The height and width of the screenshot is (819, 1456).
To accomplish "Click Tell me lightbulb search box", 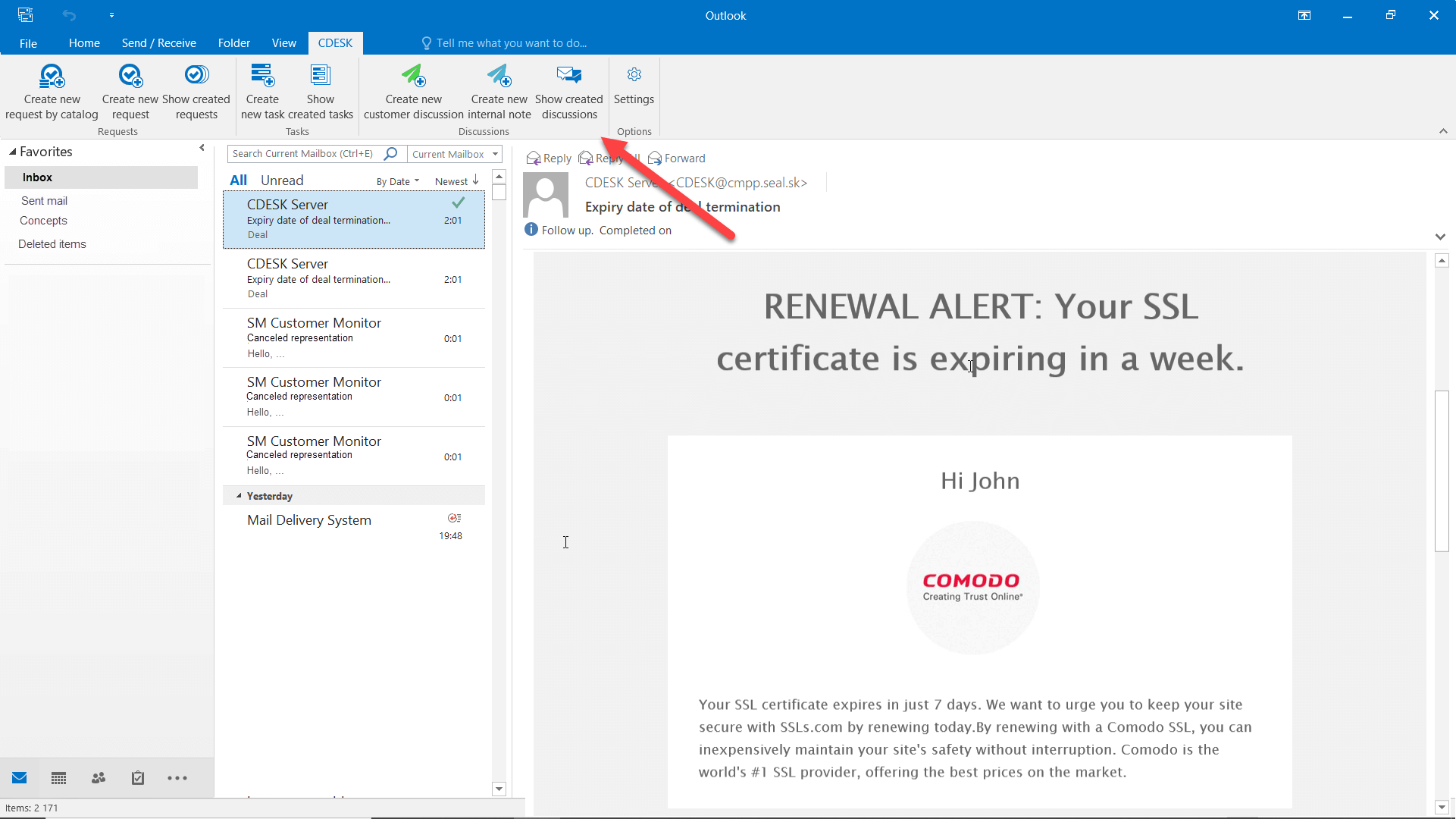I will (504, 43).
